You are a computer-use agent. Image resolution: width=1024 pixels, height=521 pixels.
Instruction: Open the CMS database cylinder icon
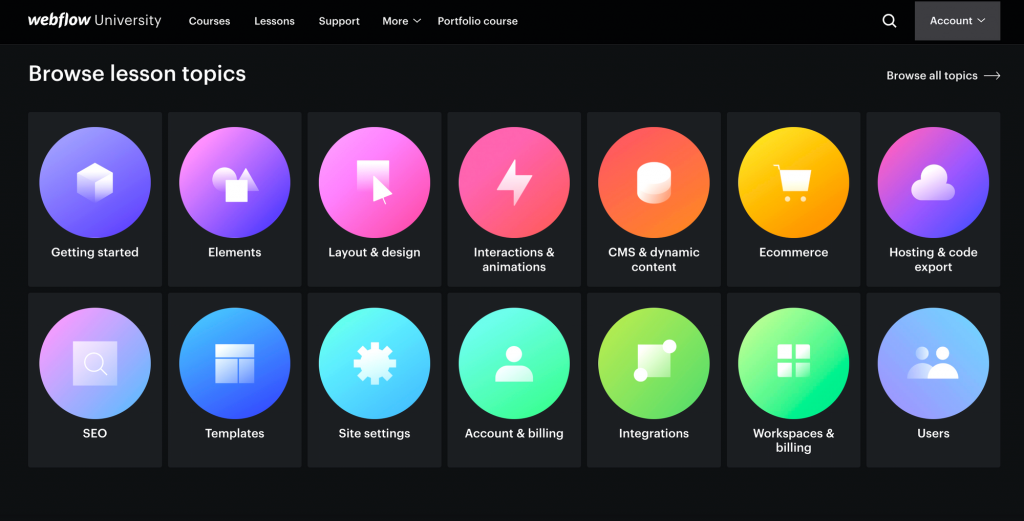(x=654, y=182)
